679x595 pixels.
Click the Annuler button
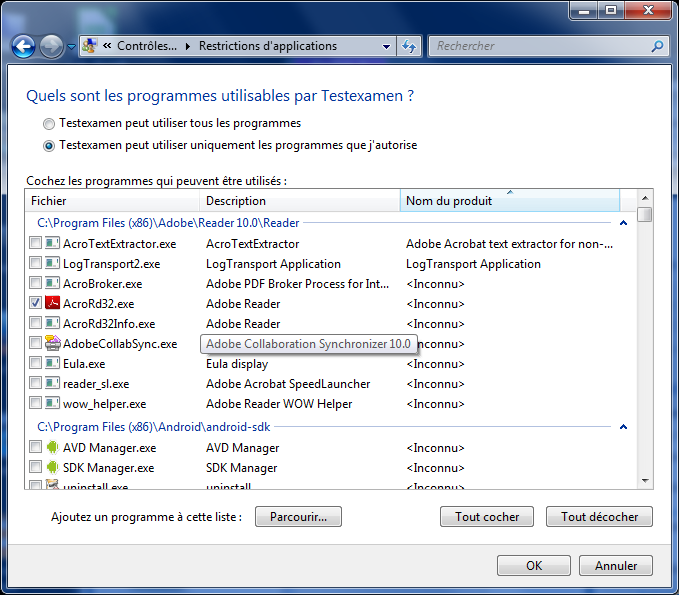pos(616,566)
